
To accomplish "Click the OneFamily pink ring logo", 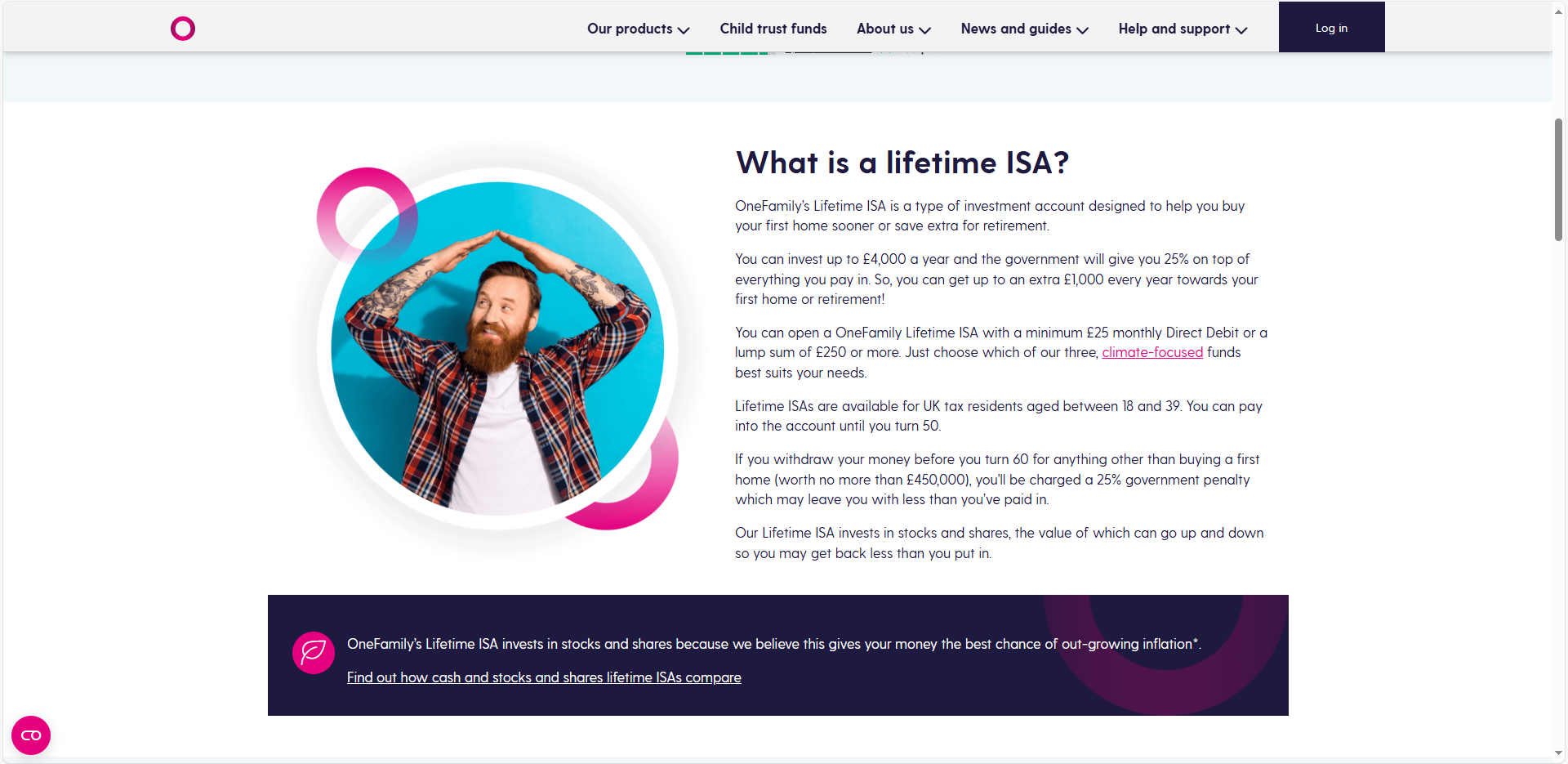I will coord(182,29).
